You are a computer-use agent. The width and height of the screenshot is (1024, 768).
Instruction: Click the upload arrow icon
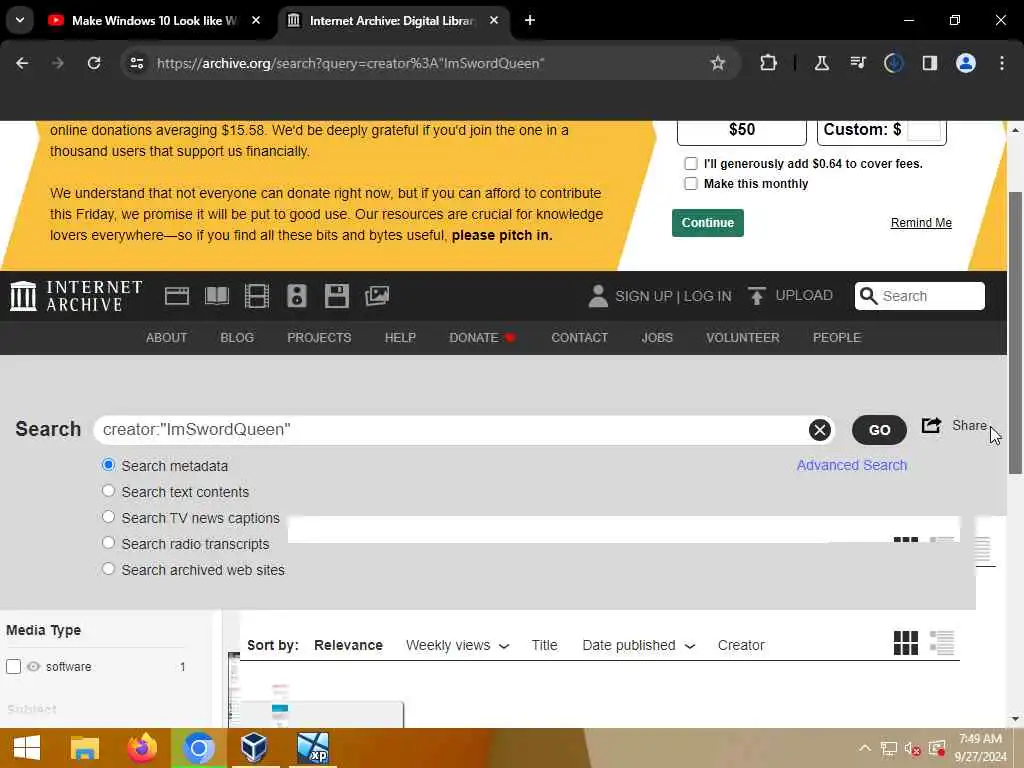tap(756, 296)
